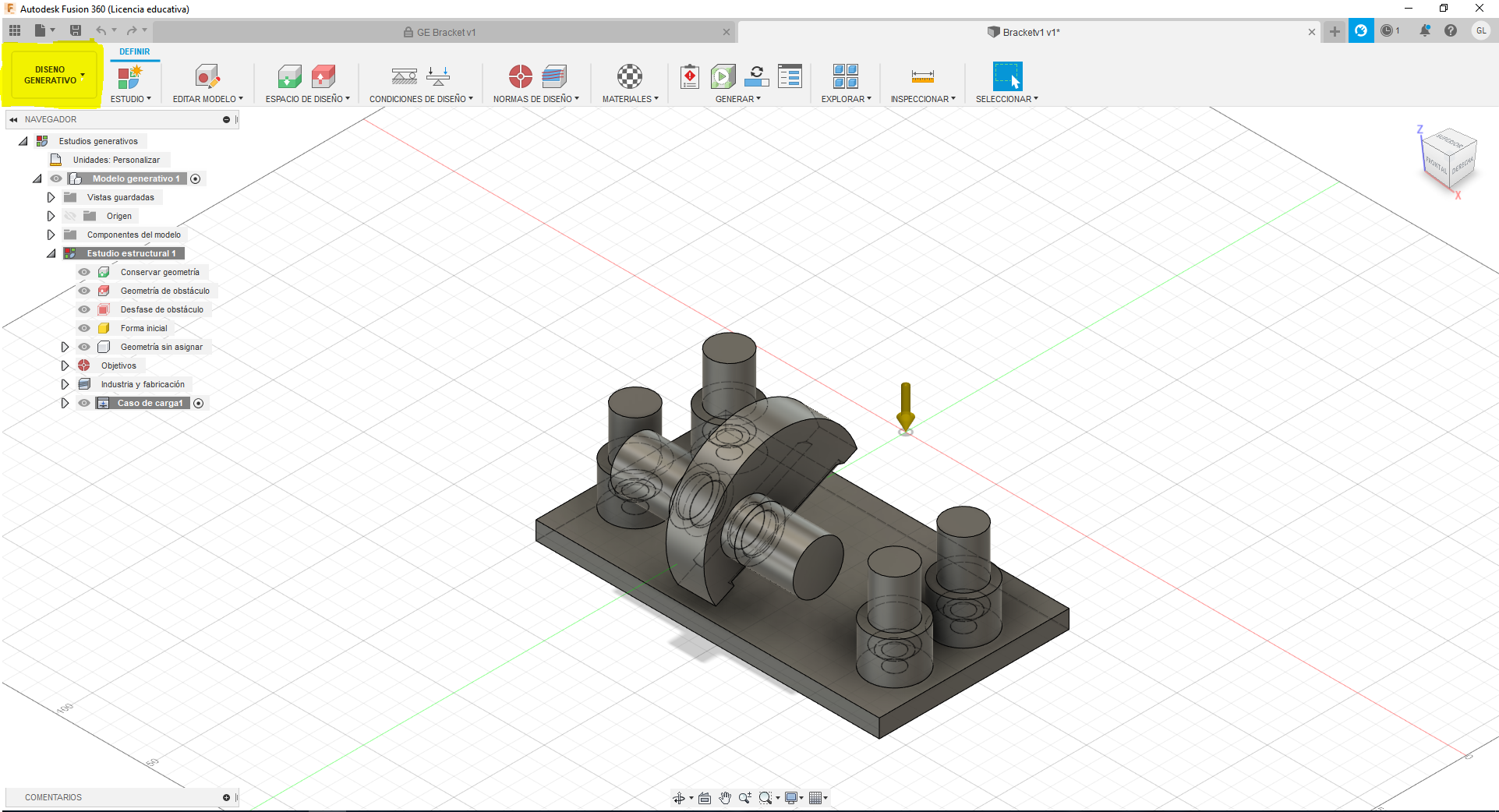Click the Orbit tool in the navigation bar
Viewport: 1499px width, 812px height.
[679, 797]
